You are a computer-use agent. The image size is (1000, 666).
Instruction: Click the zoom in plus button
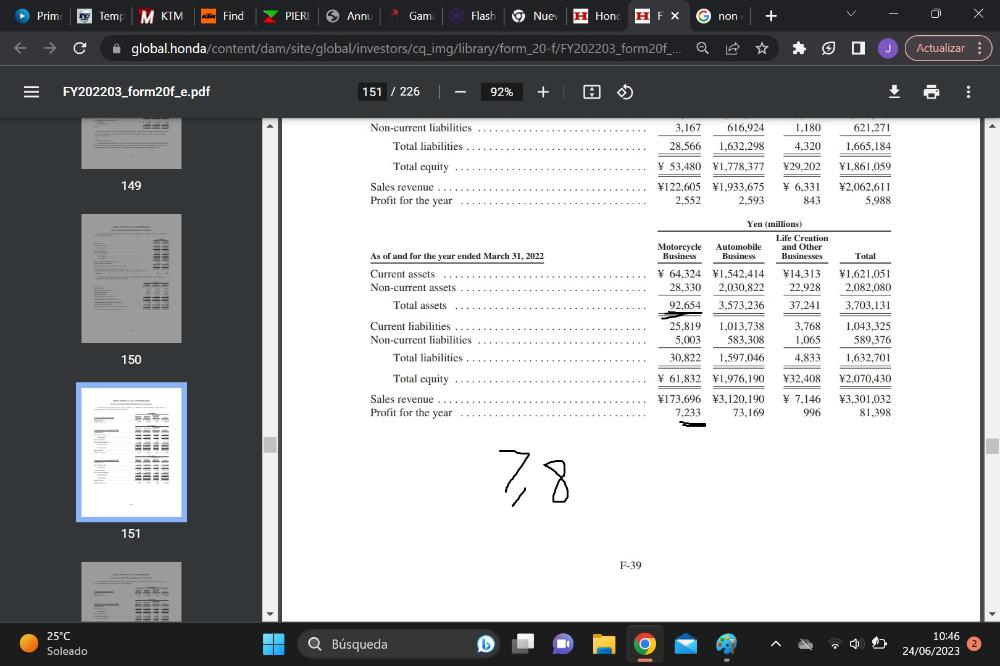(x=542, y=92)
